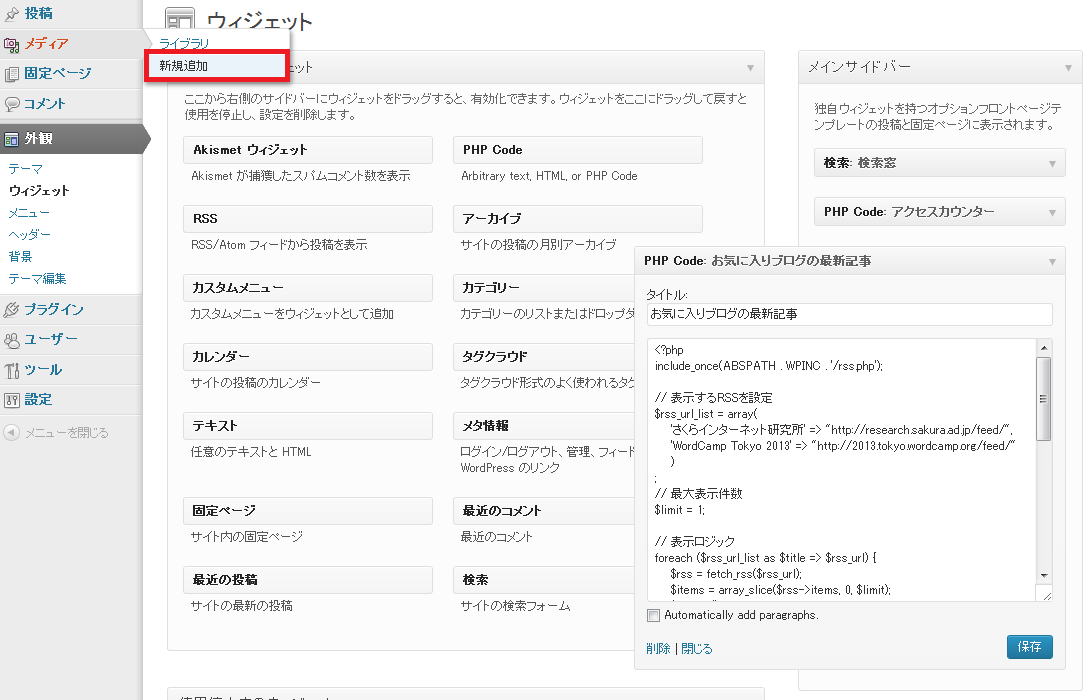The image size is (1085, 700).
Task: Click the コメント speech bubble icon
Action: coord(12,104)
